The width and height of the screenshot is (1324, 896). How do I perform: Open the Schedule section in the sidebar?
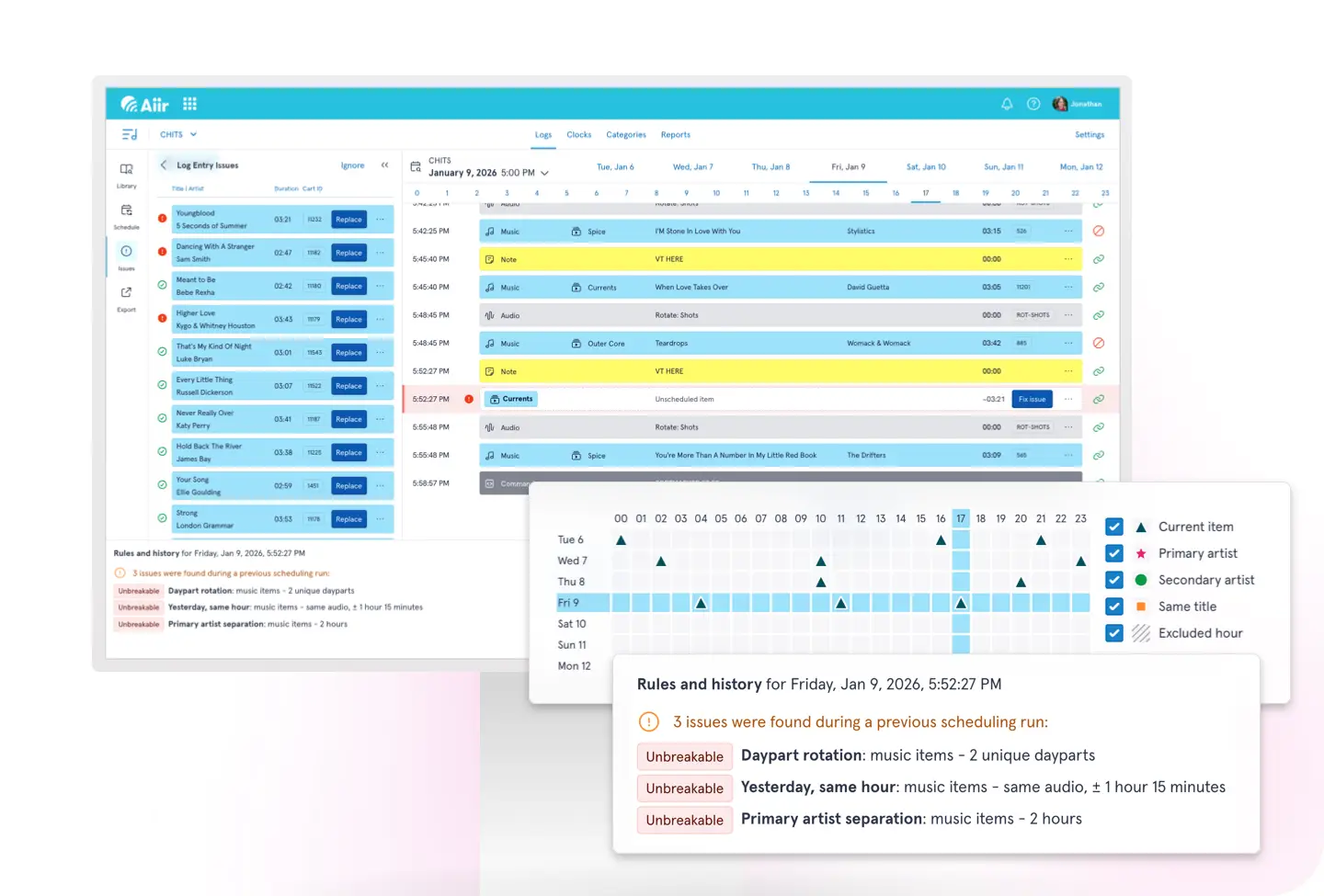tap(126, 213)
